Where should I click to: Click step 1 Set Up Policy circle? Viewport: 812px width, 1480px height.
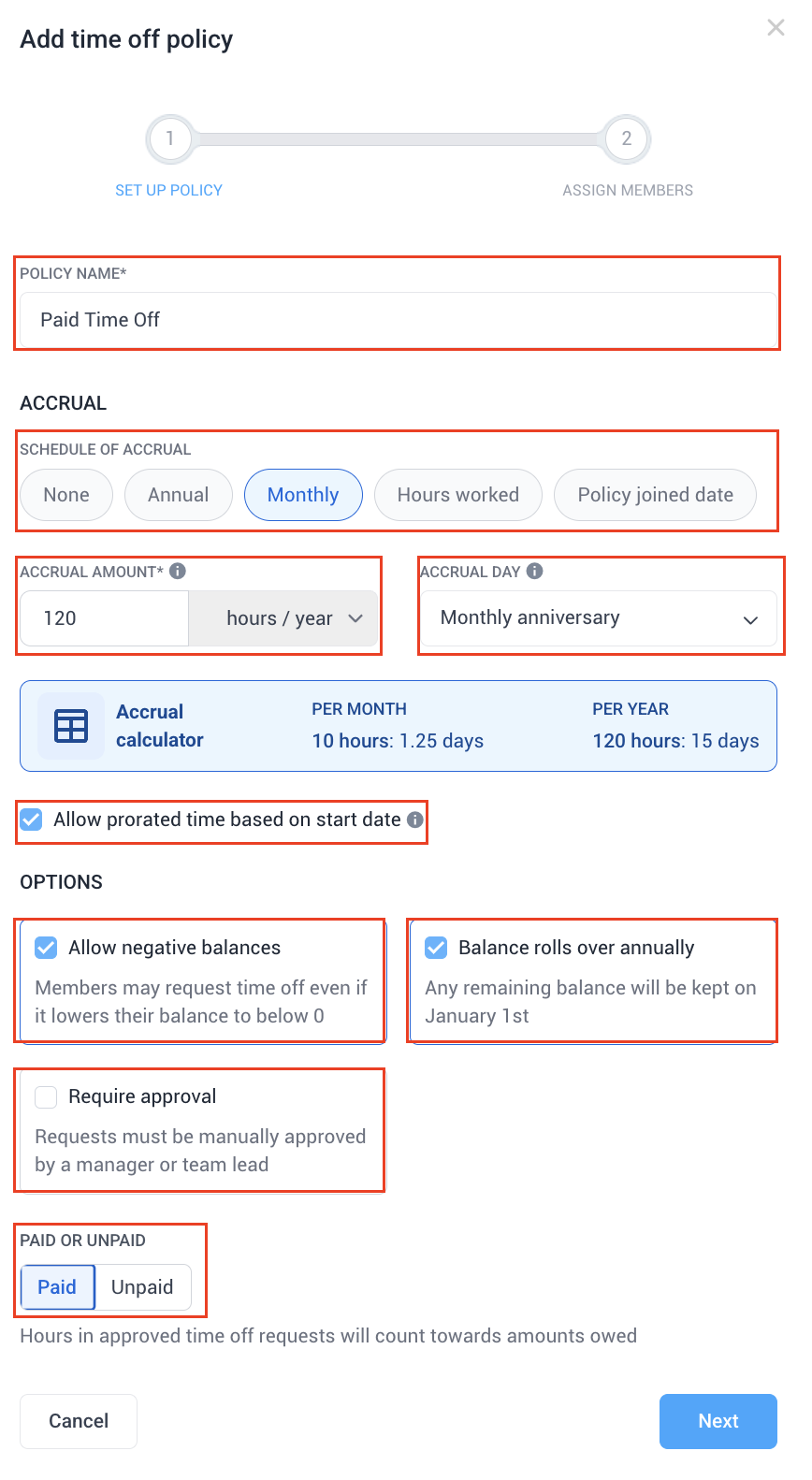(x=169, y=138)
